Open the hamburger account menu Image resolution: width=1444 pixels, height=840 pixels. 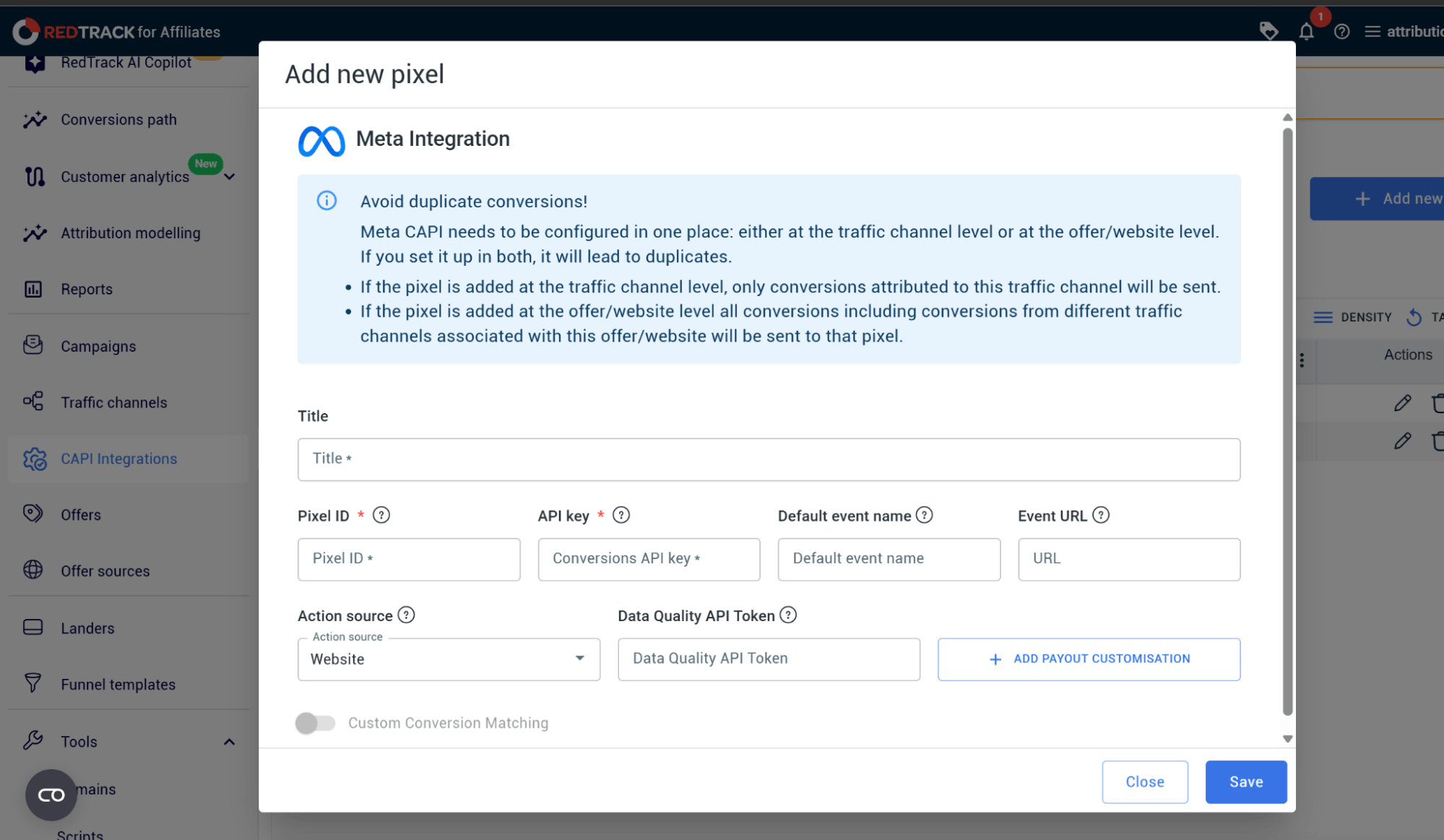pos(1372,32)
